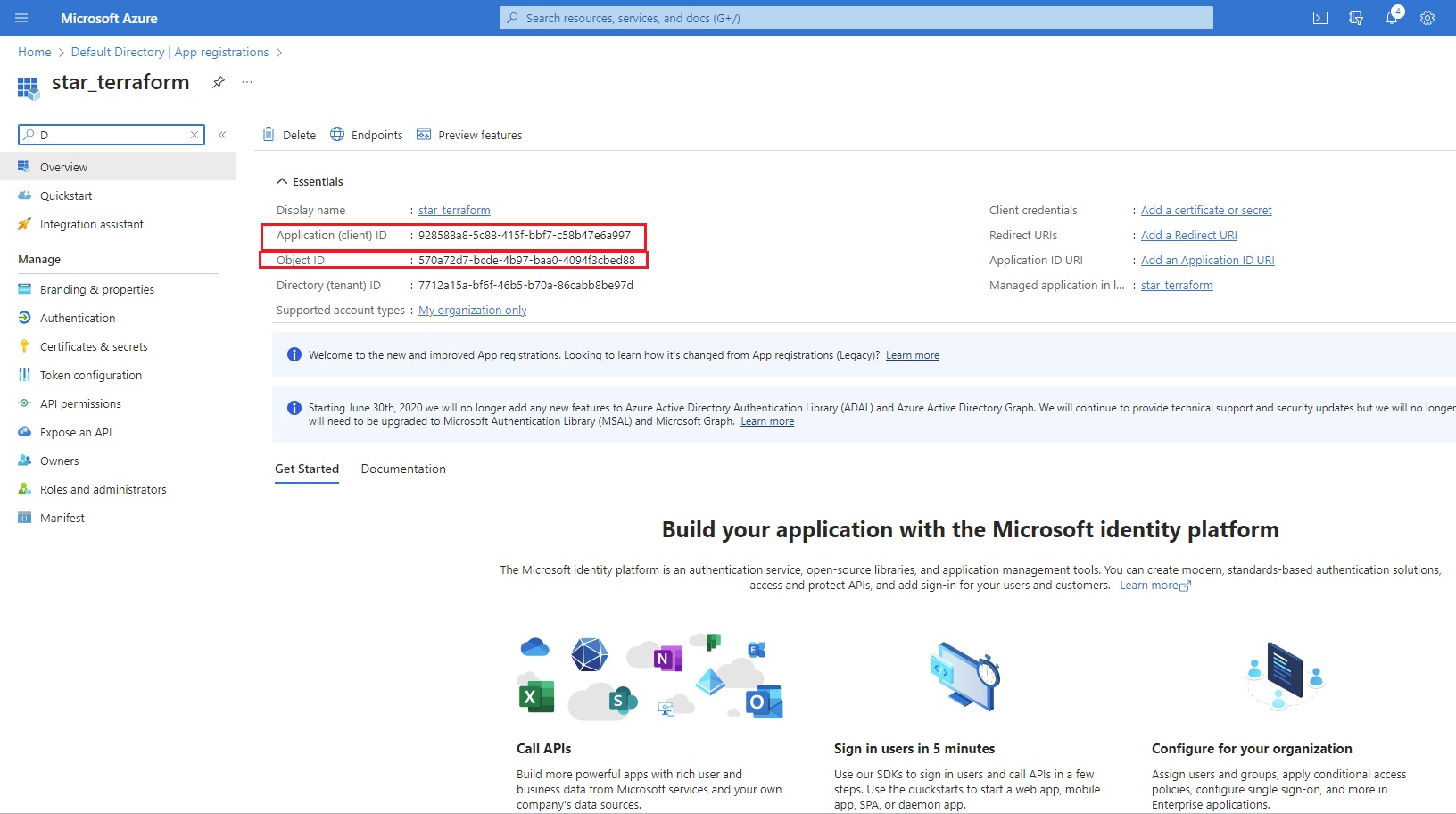
Task: Select the Directory (tenant) ID value
Action: click(x=525, y=285)
